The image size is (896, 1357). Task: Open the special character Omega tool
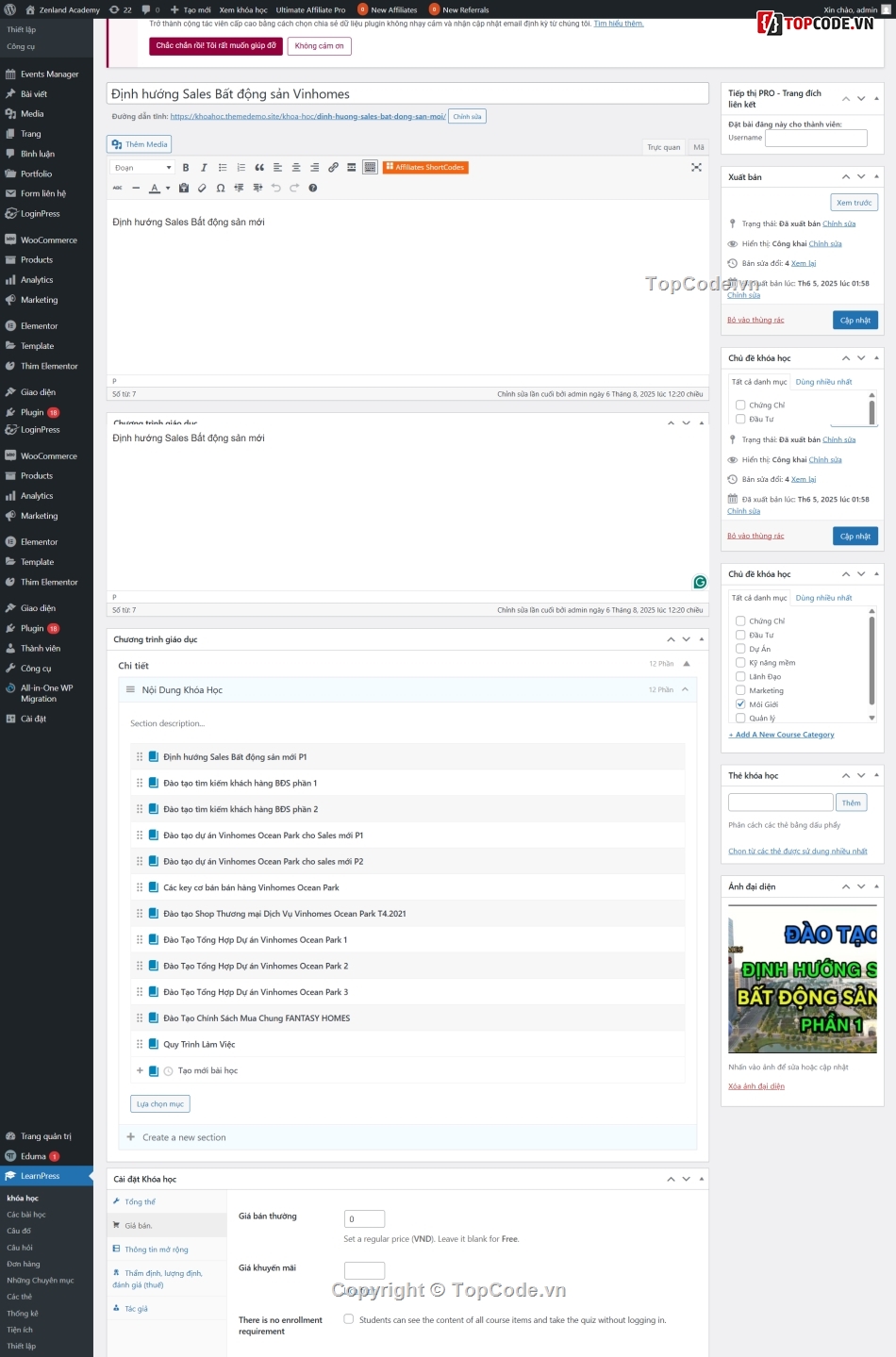221,188
